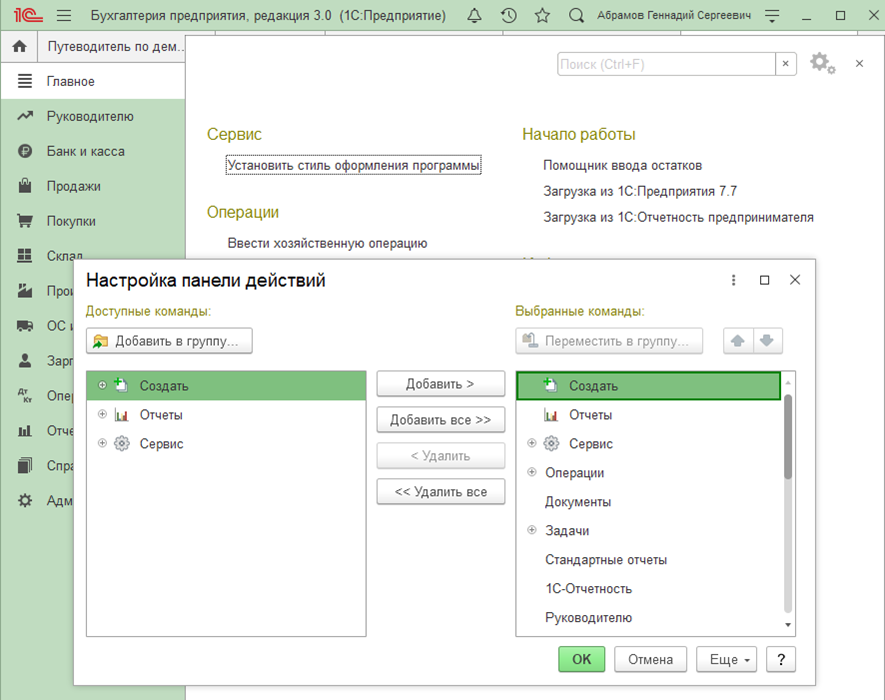
Task: Click the reference books icon in sidebar
Action: point(25,465)
